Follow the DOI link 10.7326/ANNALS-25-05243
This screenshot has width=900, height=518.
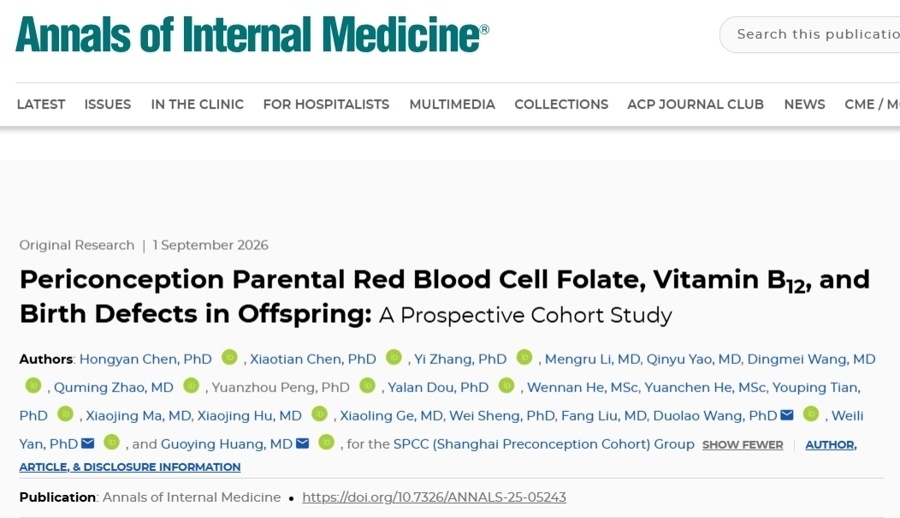click(434, 497)
